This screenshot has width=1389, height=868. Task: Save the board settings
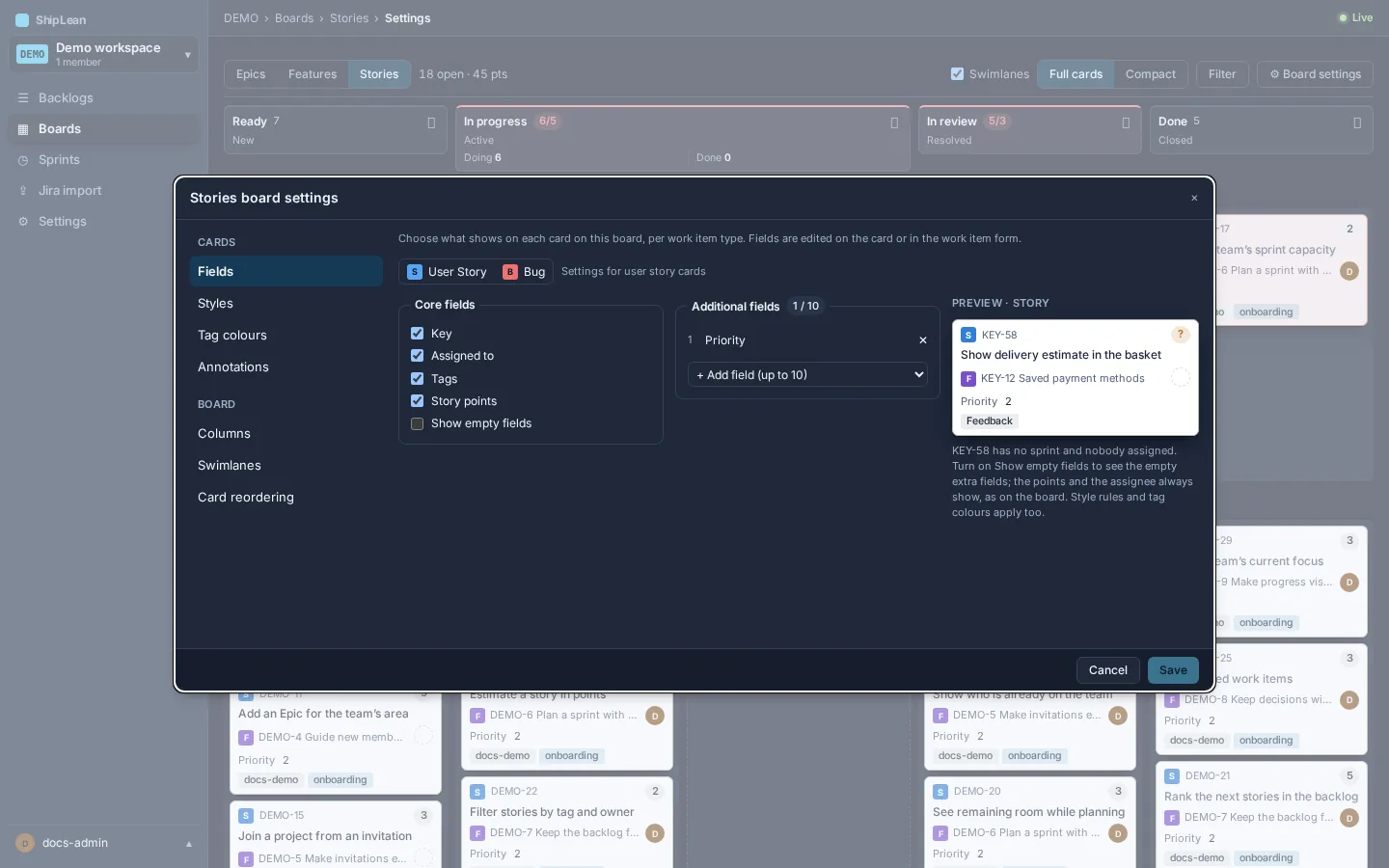1173,670
